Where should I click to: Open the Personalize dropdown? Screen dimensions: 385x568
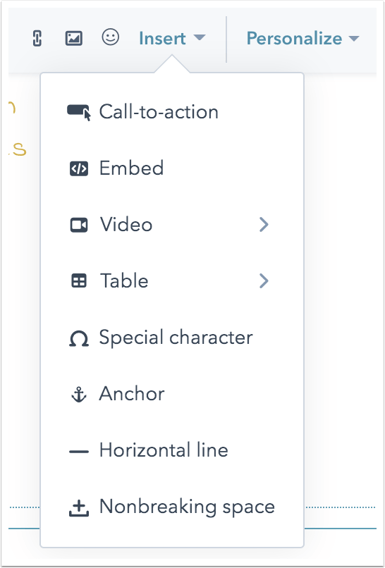(303, 38)
